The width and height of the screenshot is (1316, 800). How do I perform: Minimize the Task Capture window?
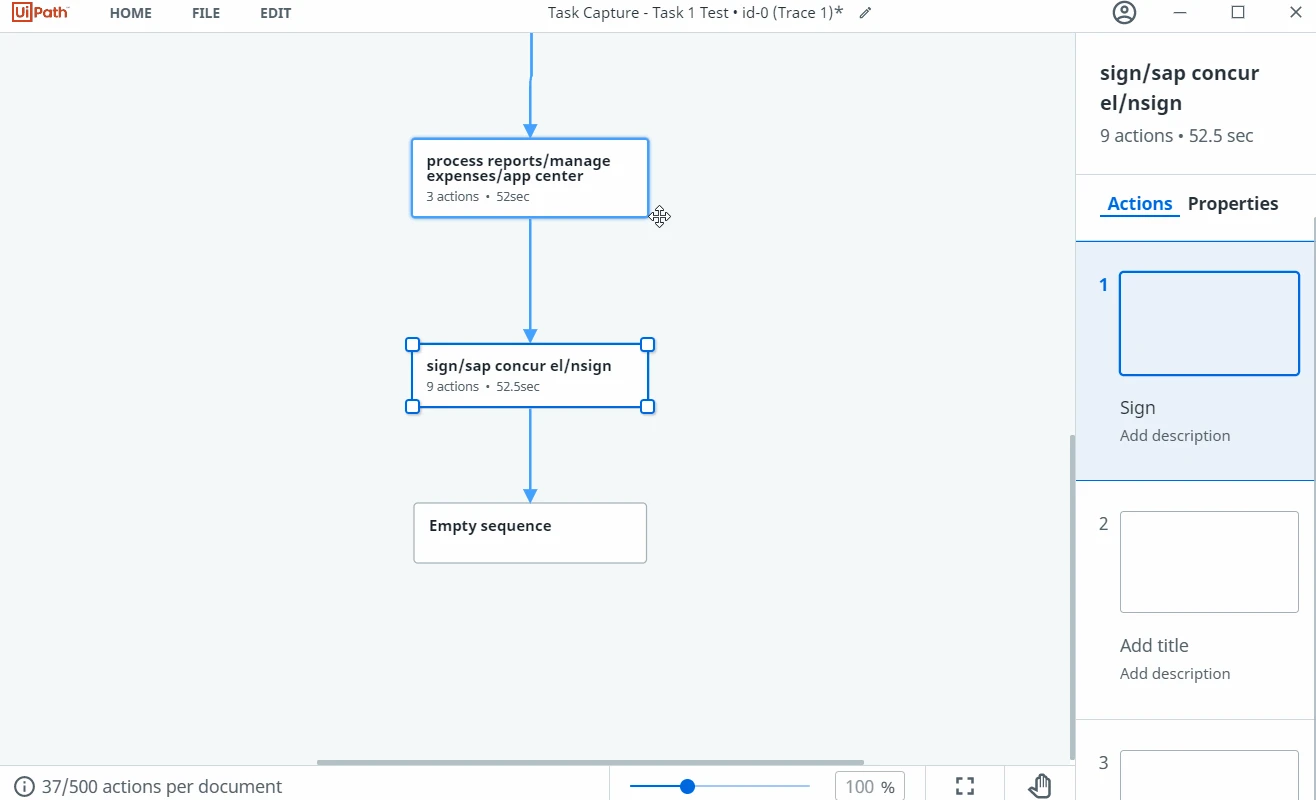point(1181,13)
